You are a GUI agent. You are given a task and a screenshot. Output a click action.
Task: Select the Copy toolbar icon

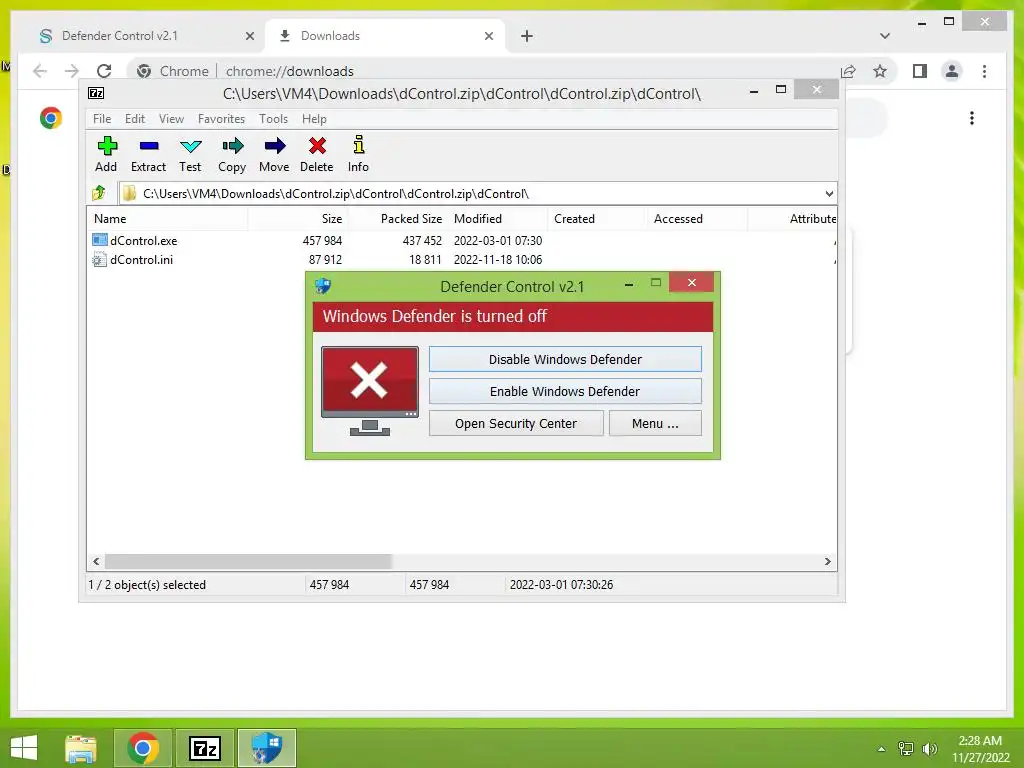coord(232,146)
